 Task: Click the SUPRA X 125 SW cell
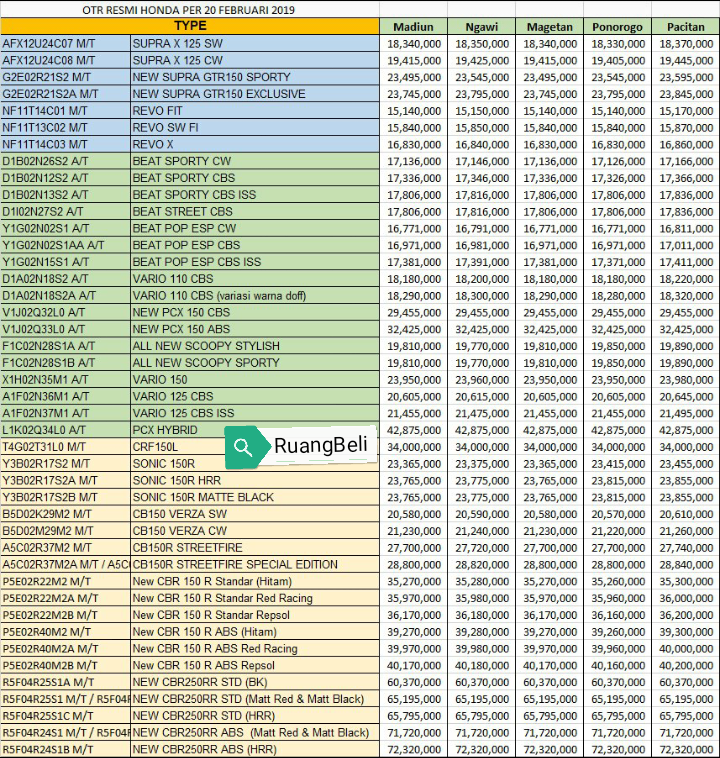coord(255,44)
